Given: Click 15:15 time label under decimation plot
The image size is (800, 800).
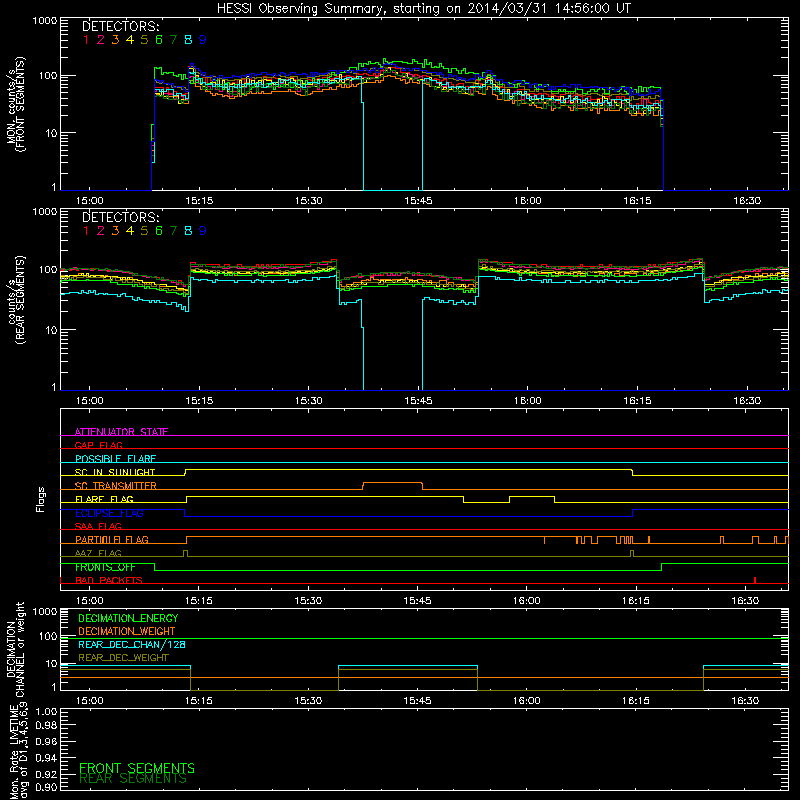Looking at the screenshot, I should [198, 701].
